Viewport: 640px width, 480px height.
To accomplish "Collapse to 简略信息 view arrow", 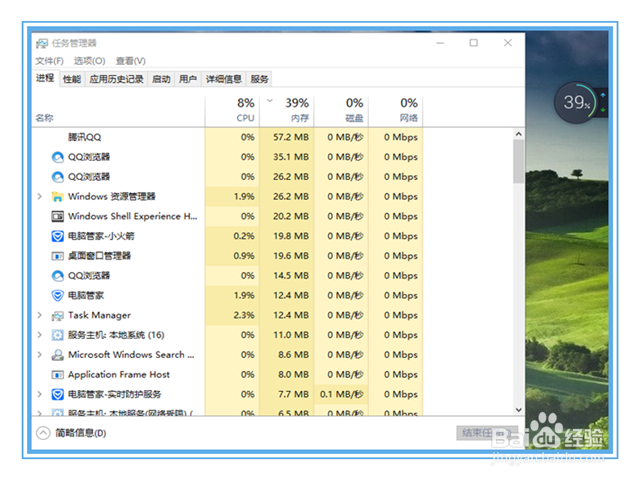I will [43, 433].
